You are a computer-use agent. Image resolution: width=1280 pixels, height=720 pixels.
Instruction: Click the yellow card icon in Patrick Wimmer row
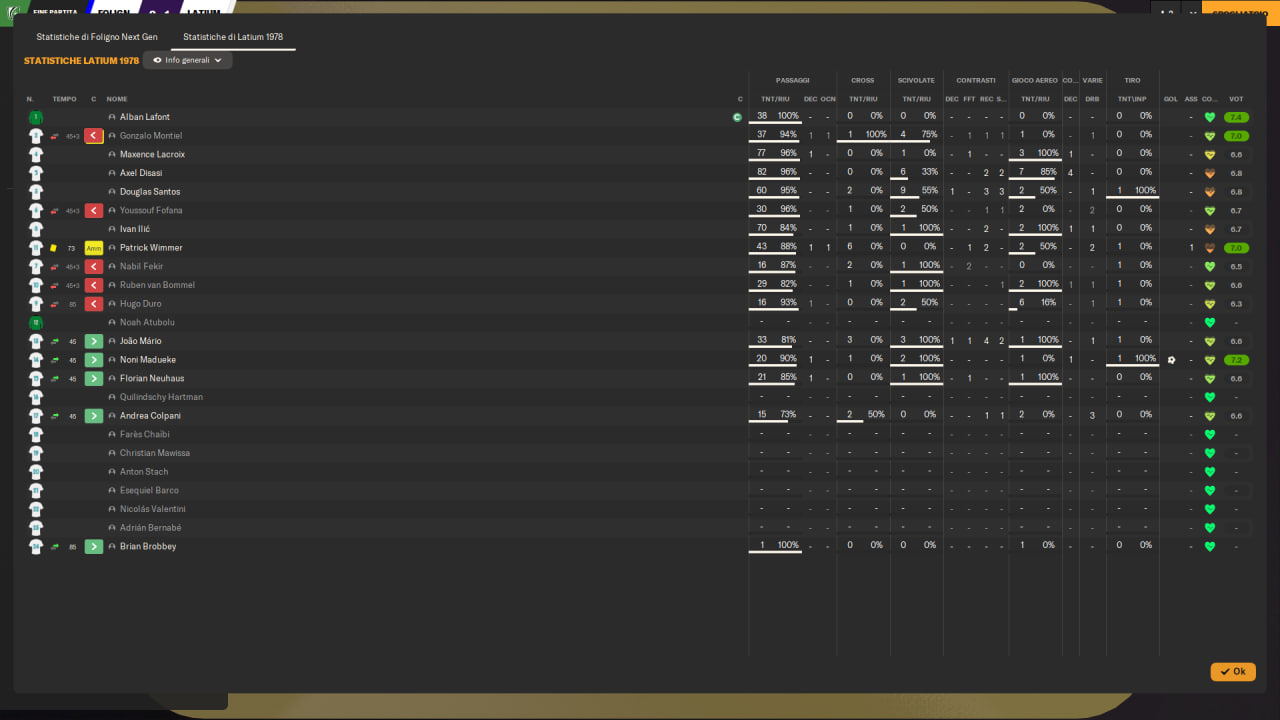[54, 248]
